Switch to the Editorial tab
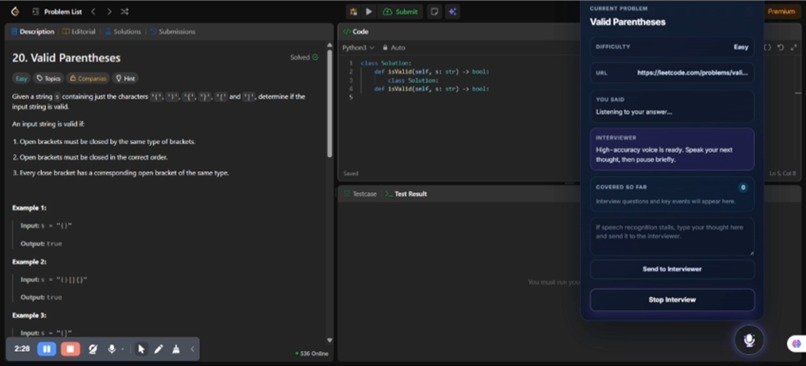 pyautogui.click(x=79, y=32)
